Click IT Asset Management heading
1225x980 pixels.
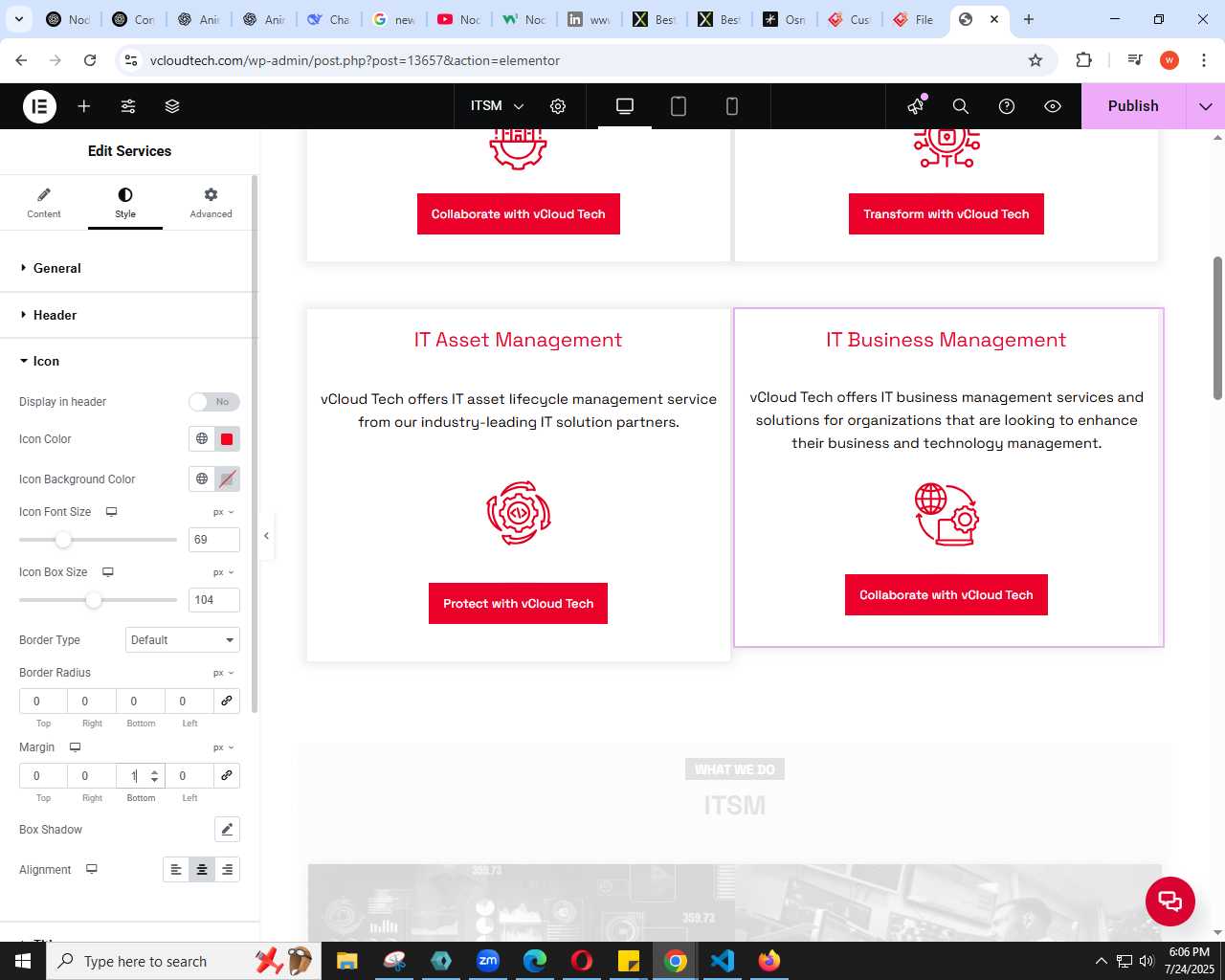pyautogui.click(x=518, y=340)
